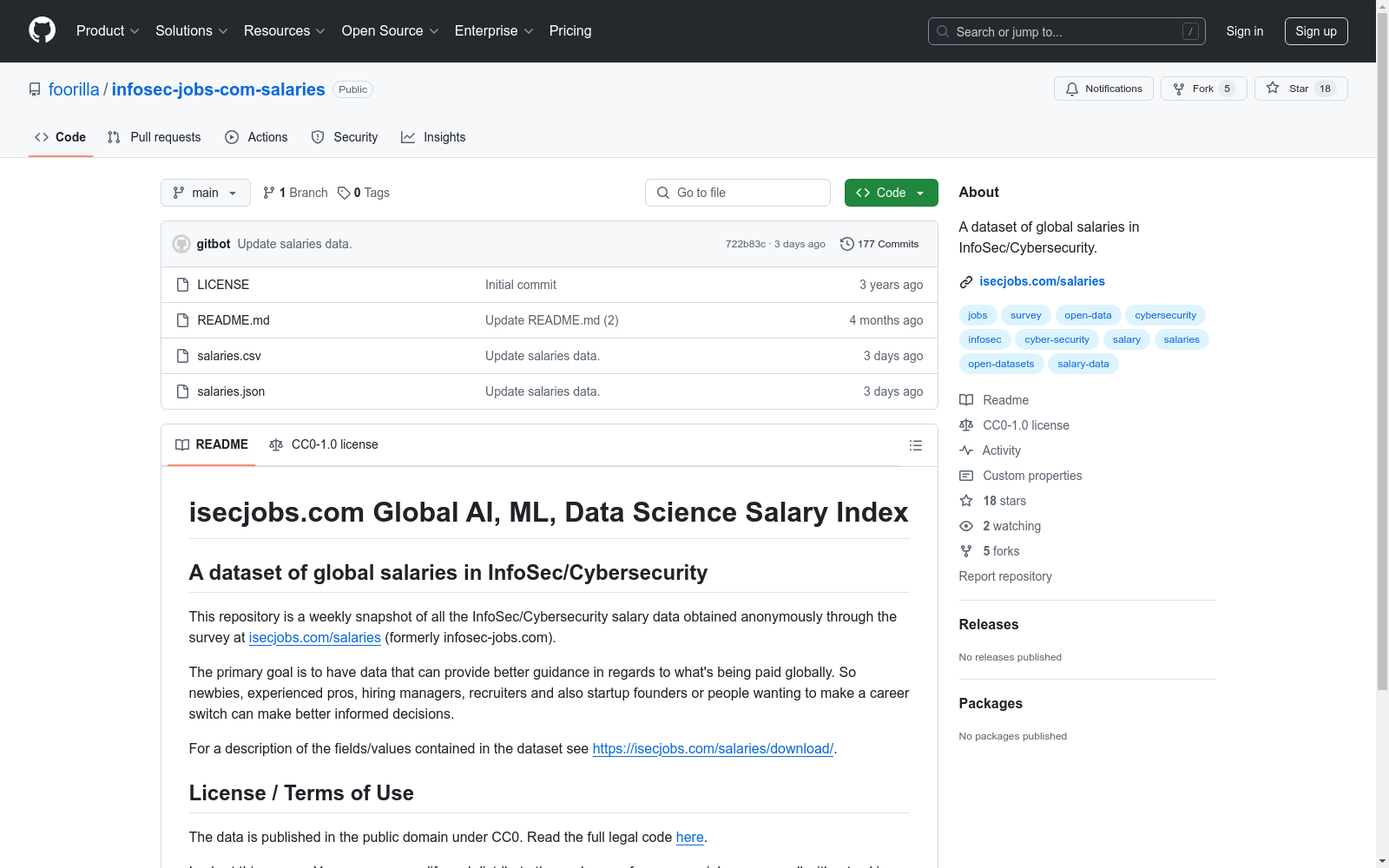The height and width of the screenshot is (868, 1389).
Task: Open the isecjobs.com/salaries link in the README text
Action: coord(315,637)
